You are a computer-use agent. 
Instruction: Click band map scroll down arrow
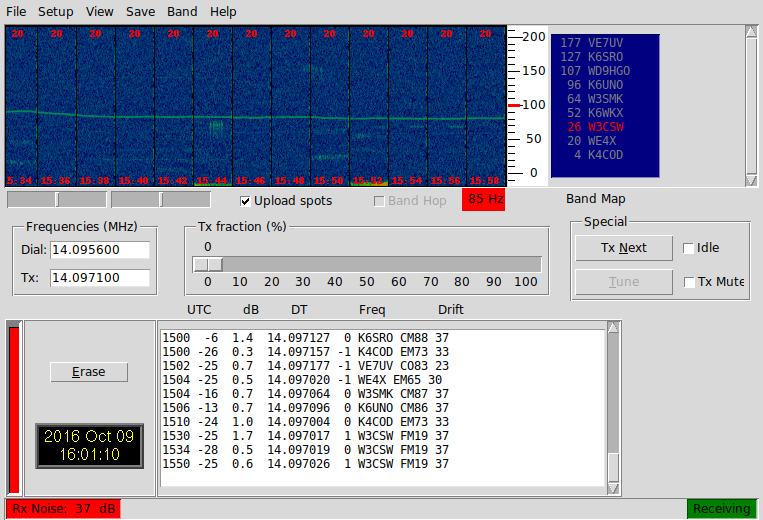(x=751, y=180)
